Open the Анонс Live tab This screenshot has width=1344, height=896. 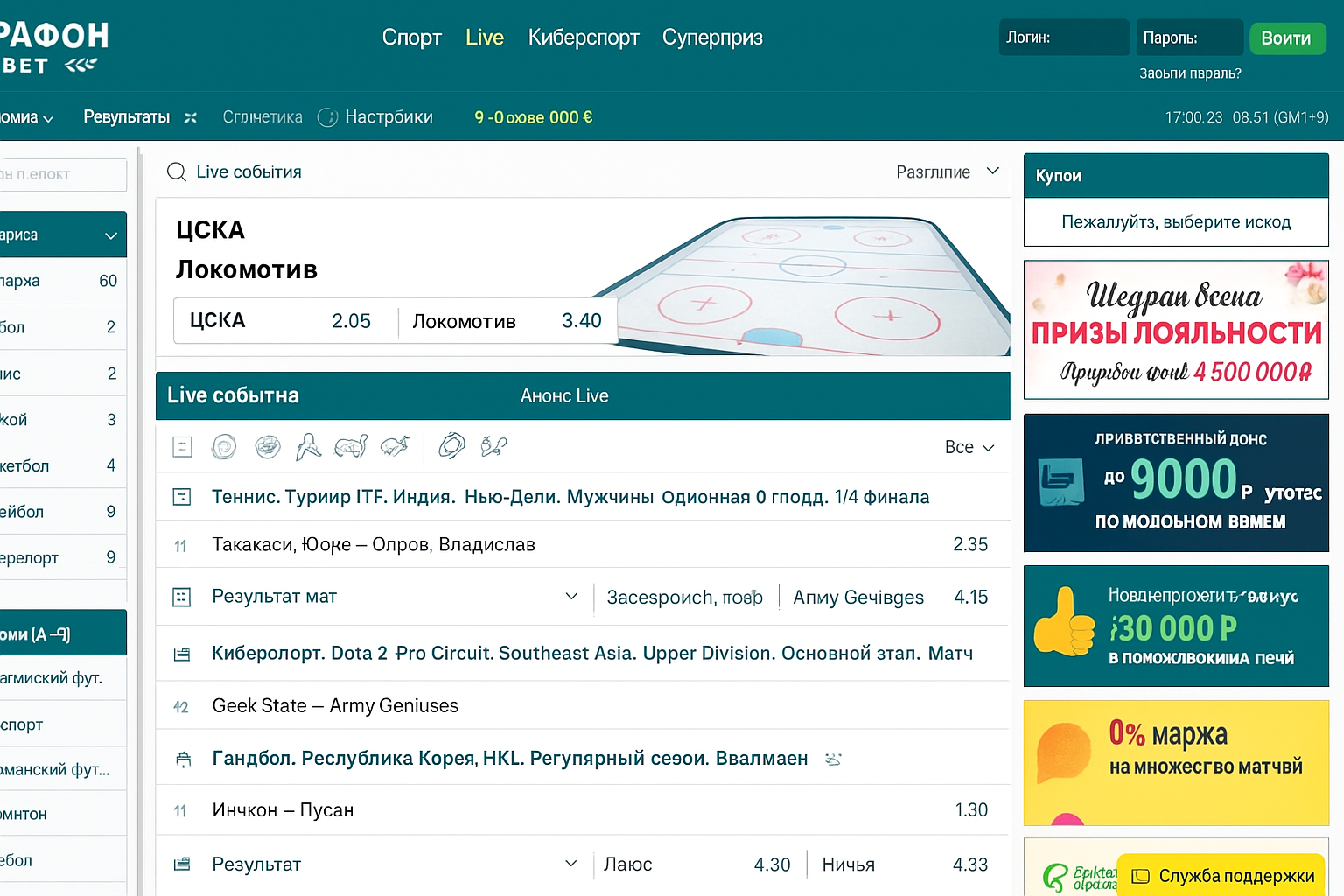coord(564,395)
